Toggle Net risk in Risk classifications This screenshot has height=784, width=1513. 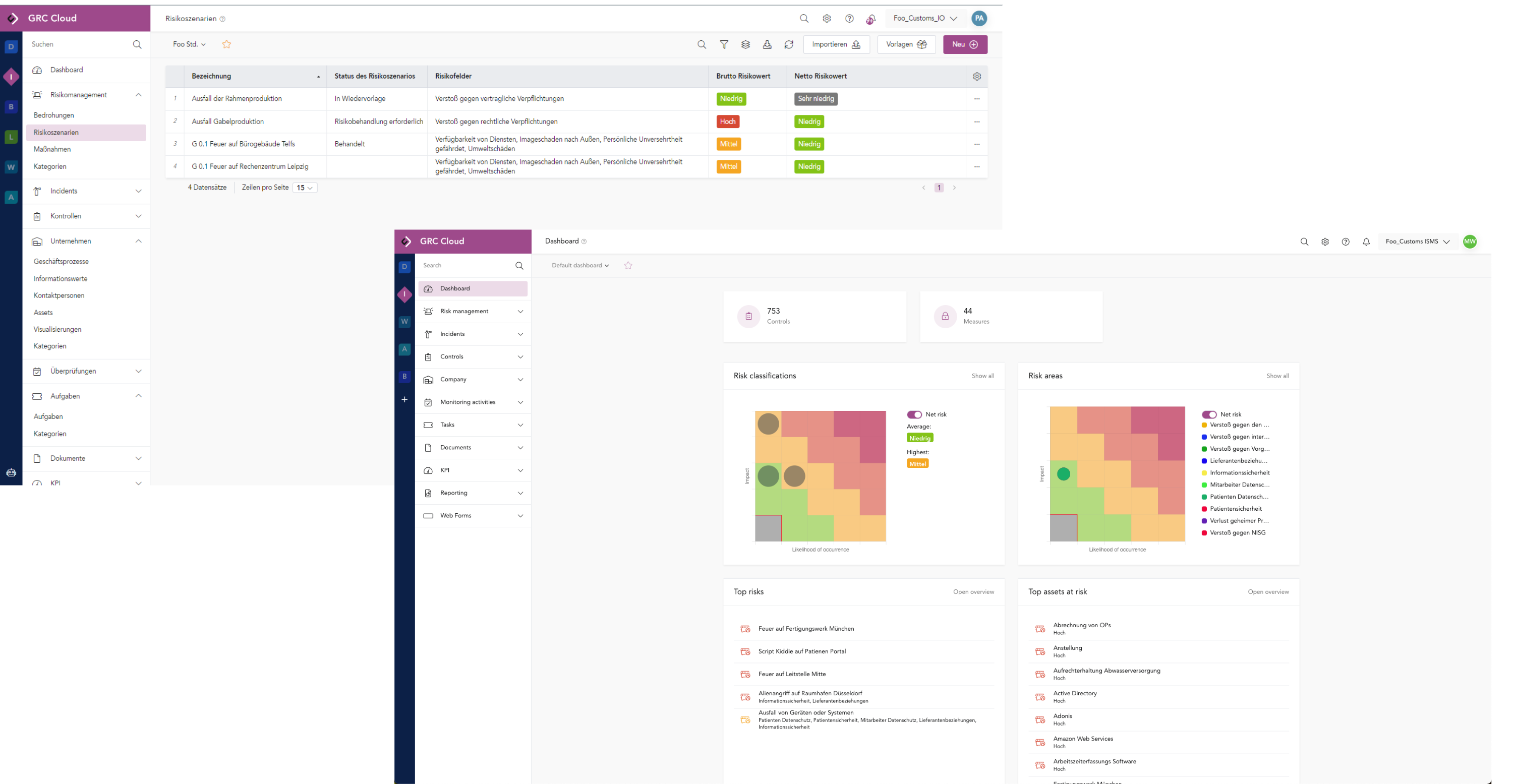click(x=914, y=414)
